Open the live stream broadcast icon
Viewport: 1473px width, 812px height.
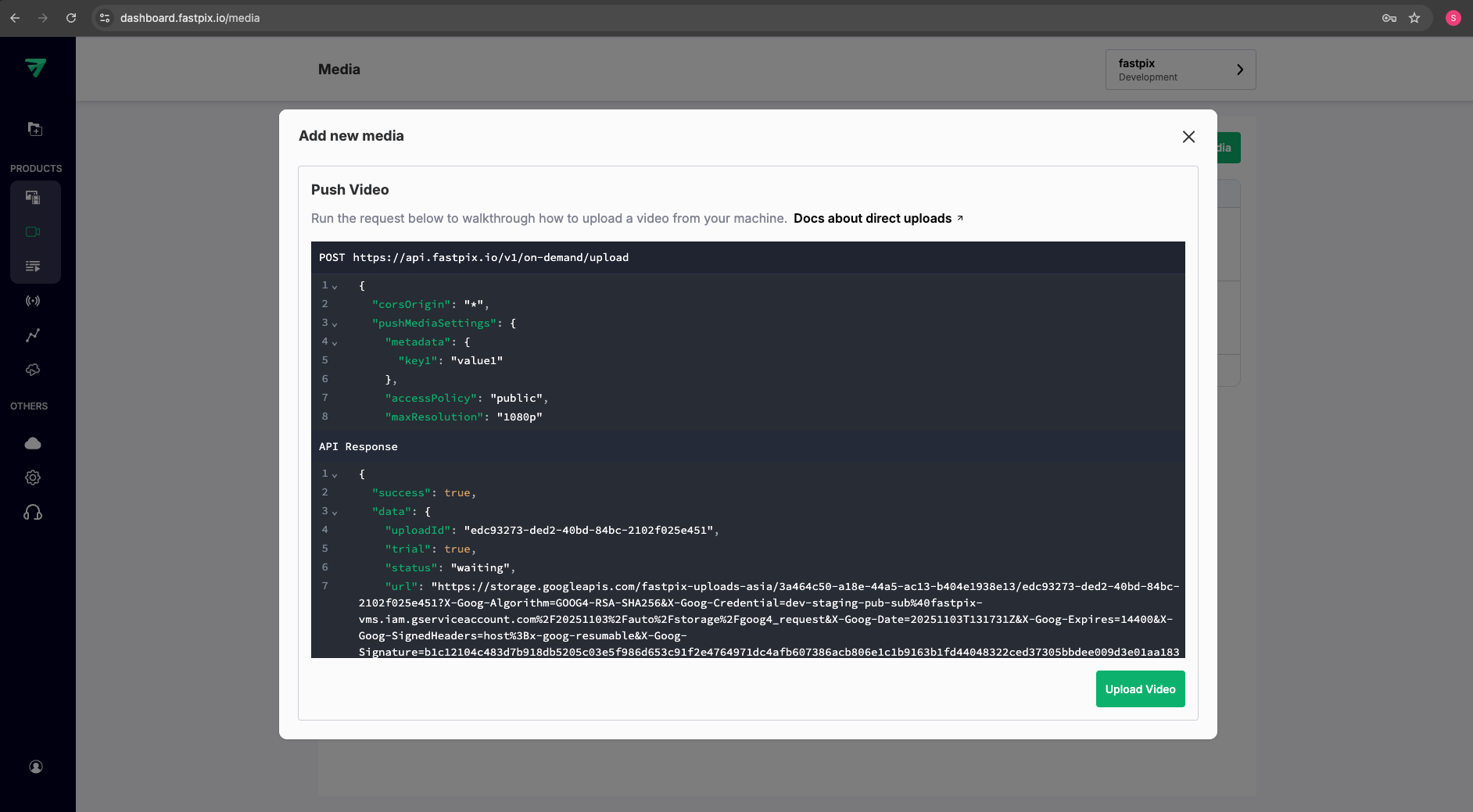coord(33,301)
